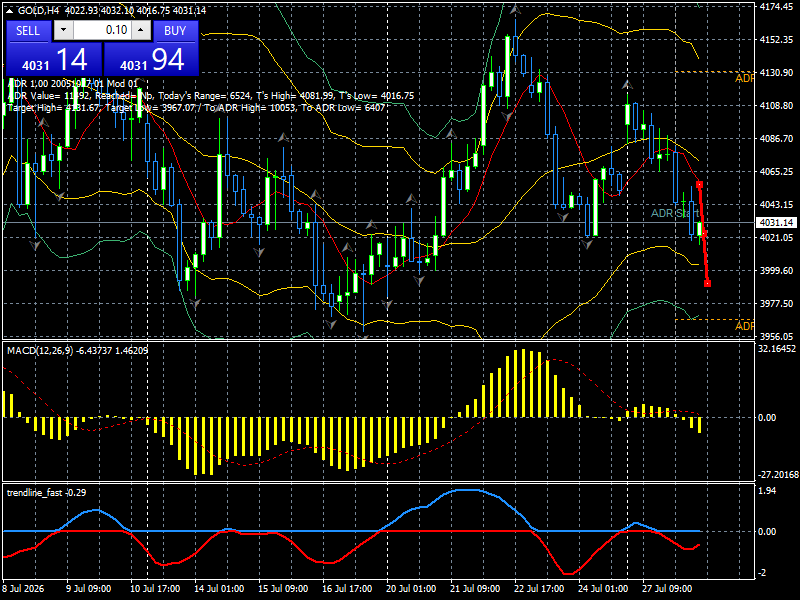Click the buy price 4031 94 tile
Viewport: 800px width, 600px height.
151,60
